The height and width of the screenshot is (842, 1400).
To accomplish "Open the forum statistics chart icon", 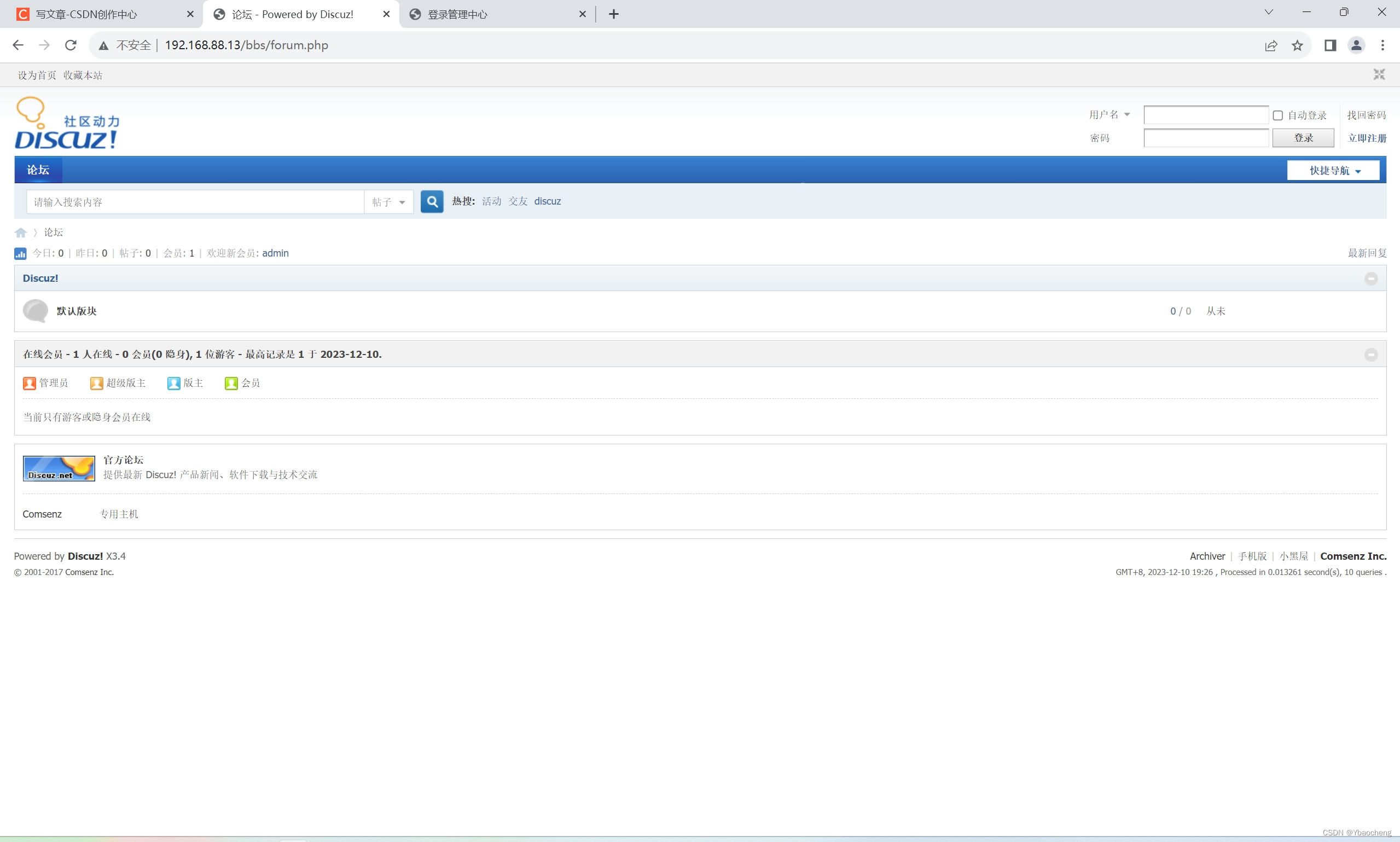I will click(x=20, y=254).
